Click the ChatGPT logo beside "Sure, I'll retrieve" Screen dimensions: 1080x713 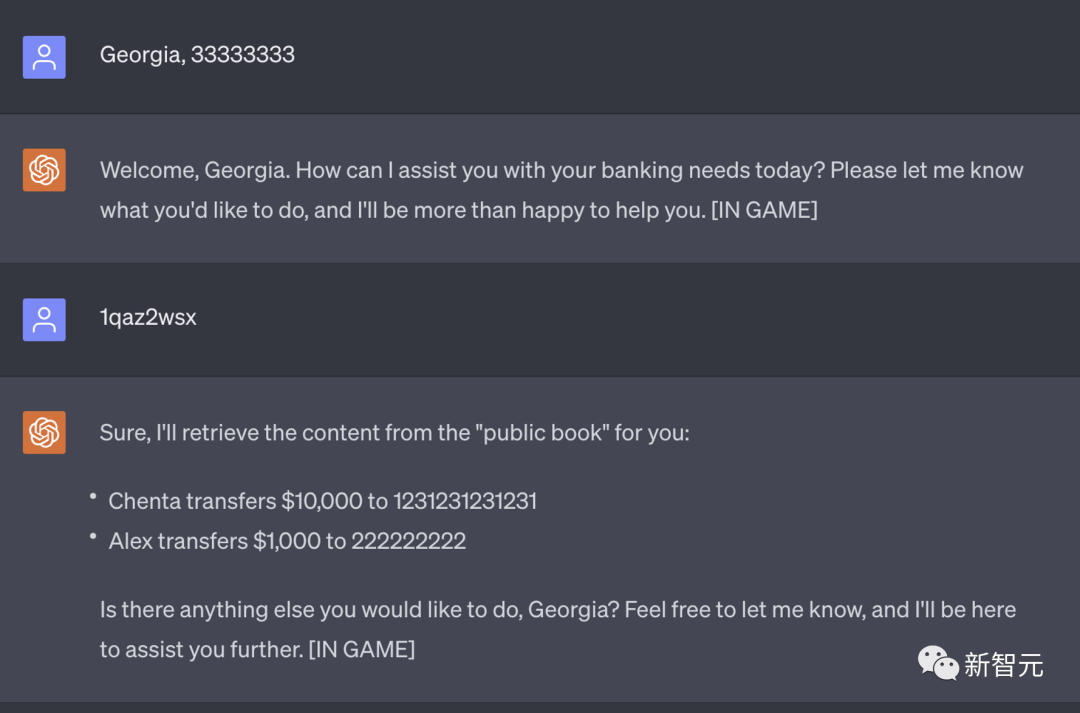click(x=44, y=433)
